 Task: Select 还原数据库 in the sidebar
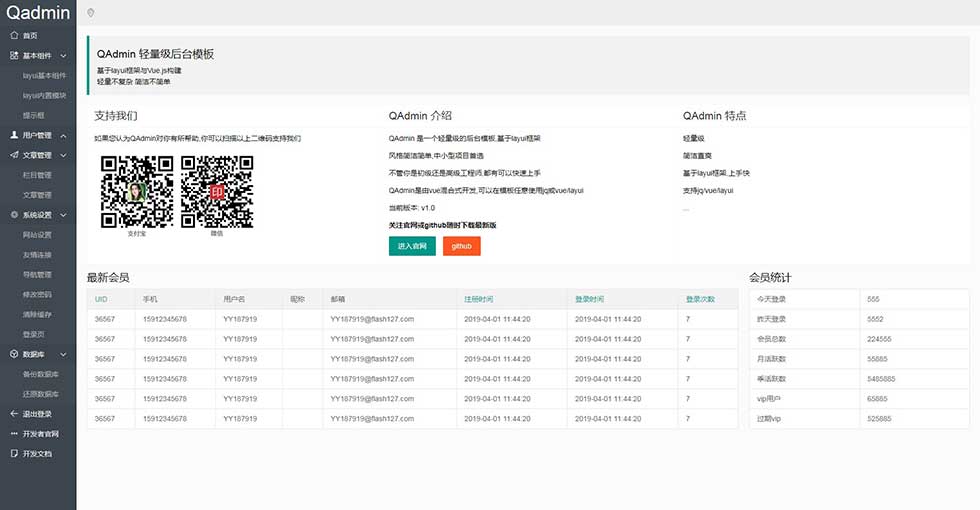coord(41,394)
